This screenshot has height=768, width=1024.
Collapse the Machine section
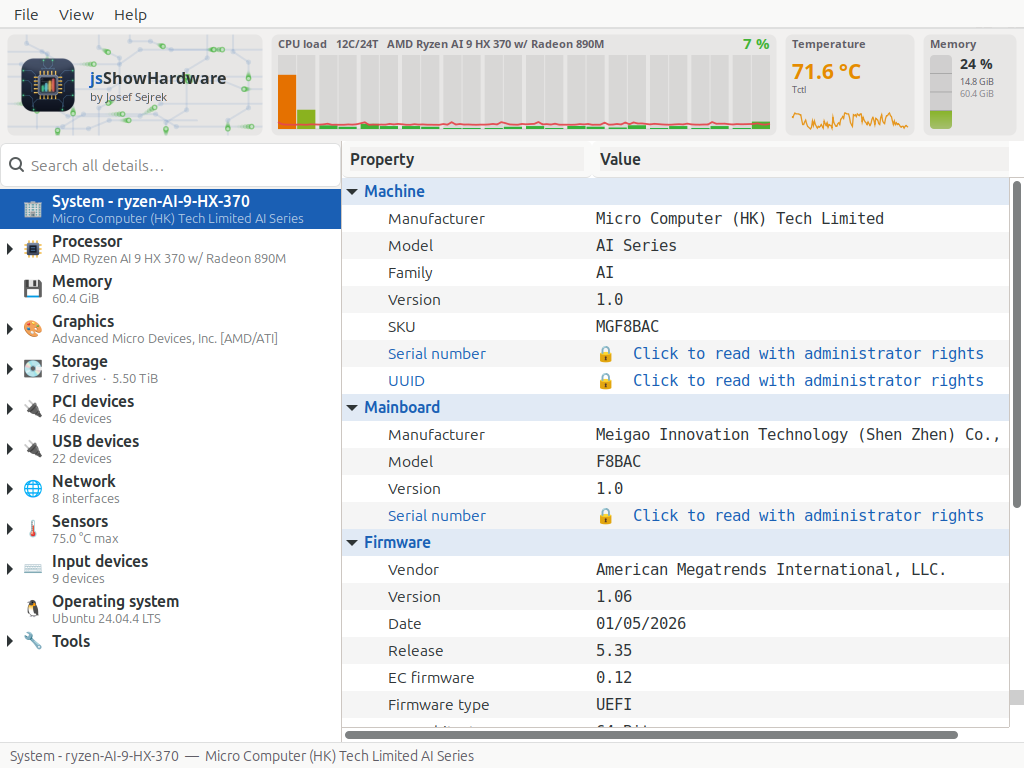click(352, 191)
